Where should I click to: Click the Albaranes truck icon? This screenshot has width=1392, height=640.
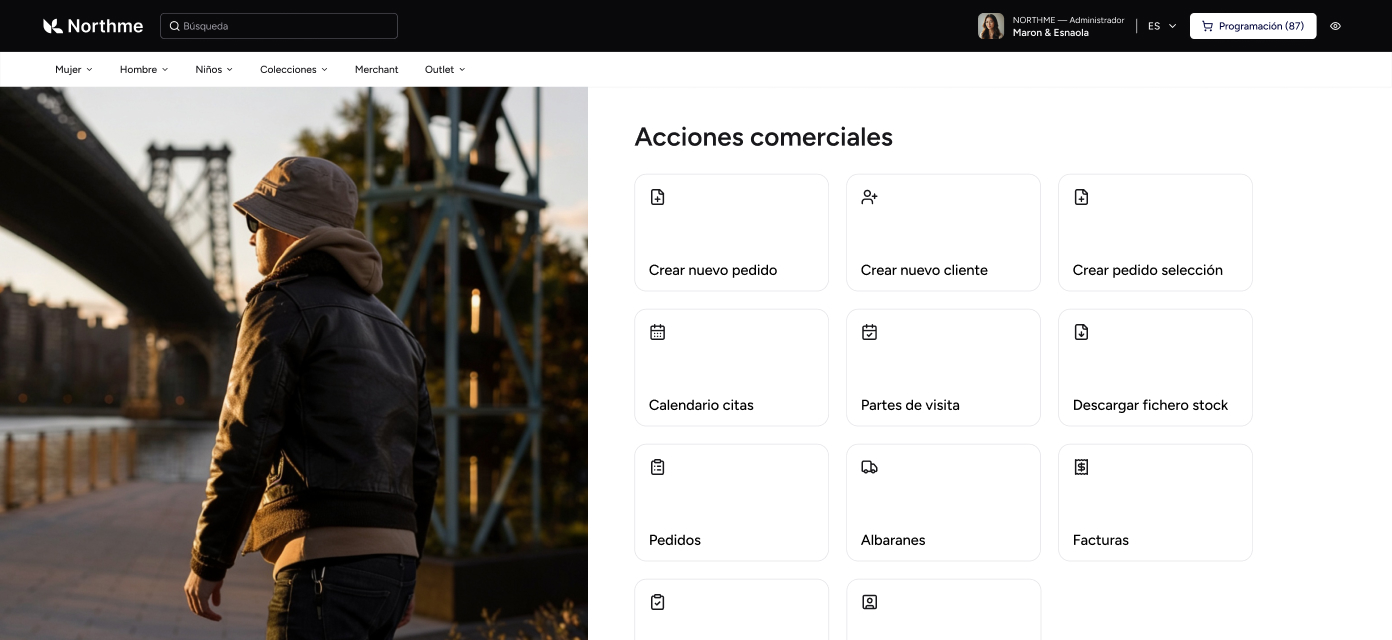[x=869, y=467]
